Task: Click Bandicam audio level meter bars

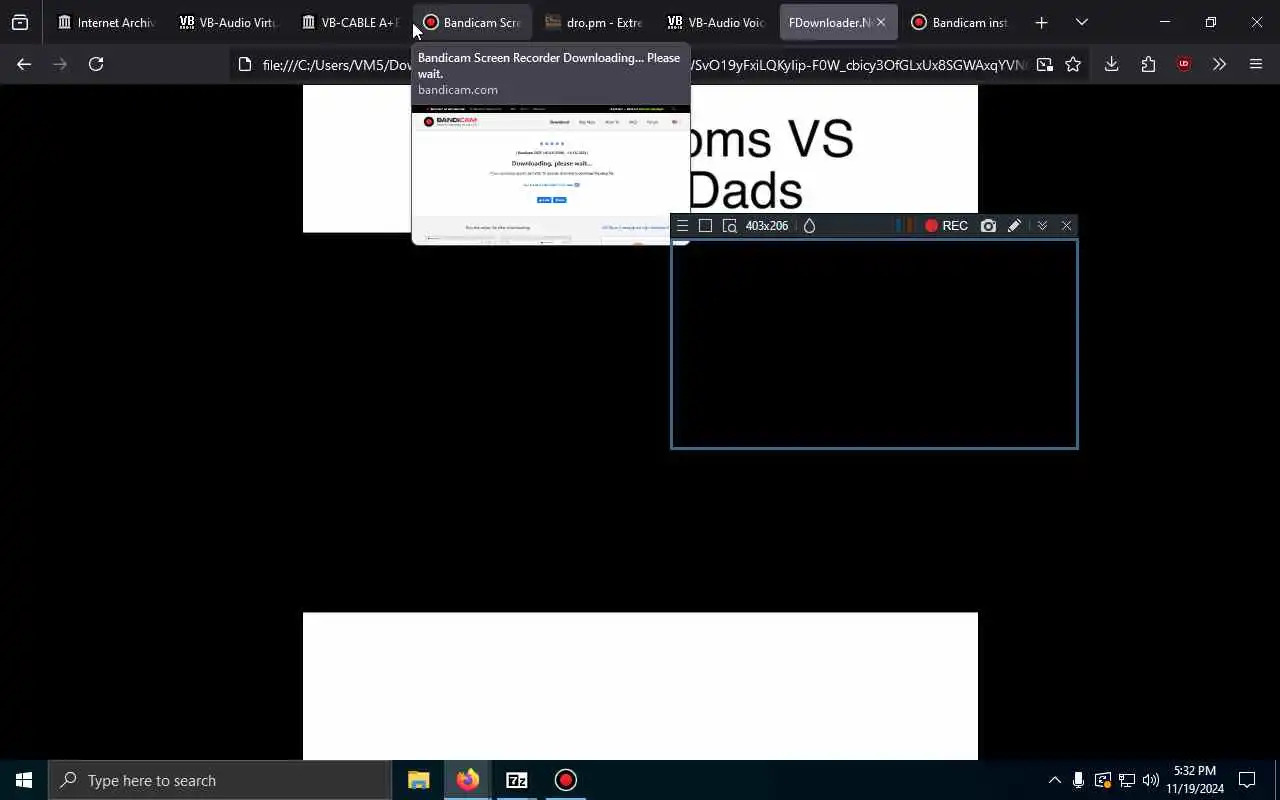Action: pyautogui.click(x=905, y=226)
